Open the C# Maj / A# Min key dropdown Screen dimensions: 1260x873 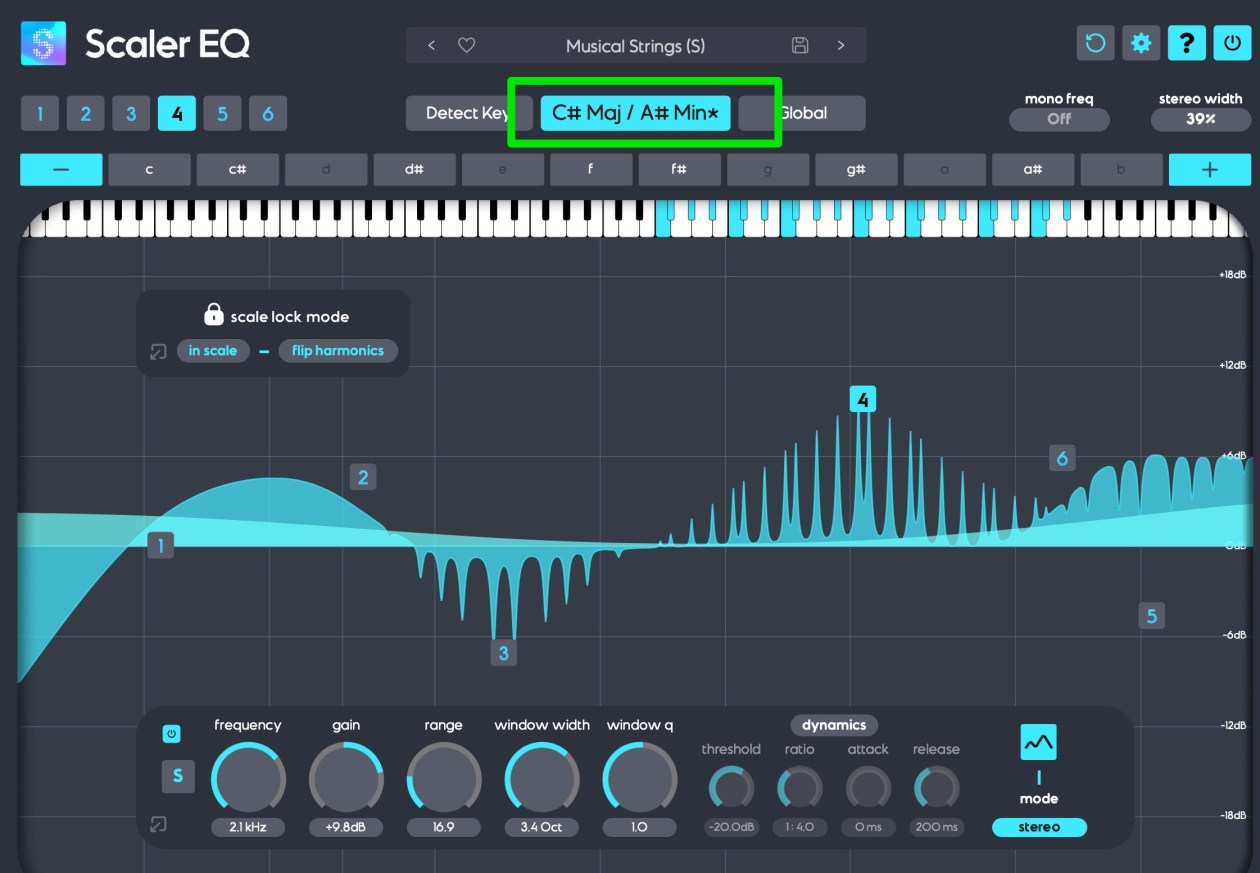point(636,113)
